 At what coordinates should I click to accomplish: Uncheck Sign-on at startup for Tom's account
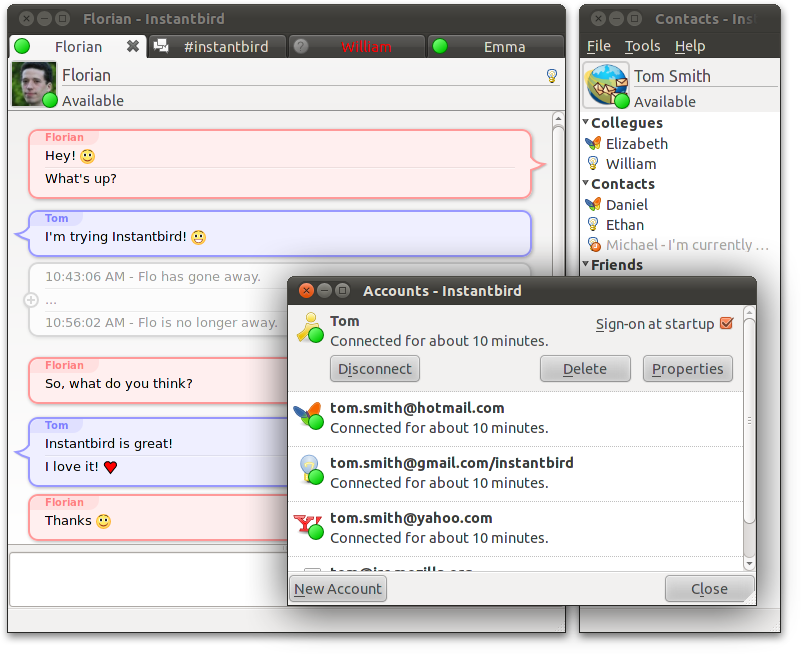(727, 323)
